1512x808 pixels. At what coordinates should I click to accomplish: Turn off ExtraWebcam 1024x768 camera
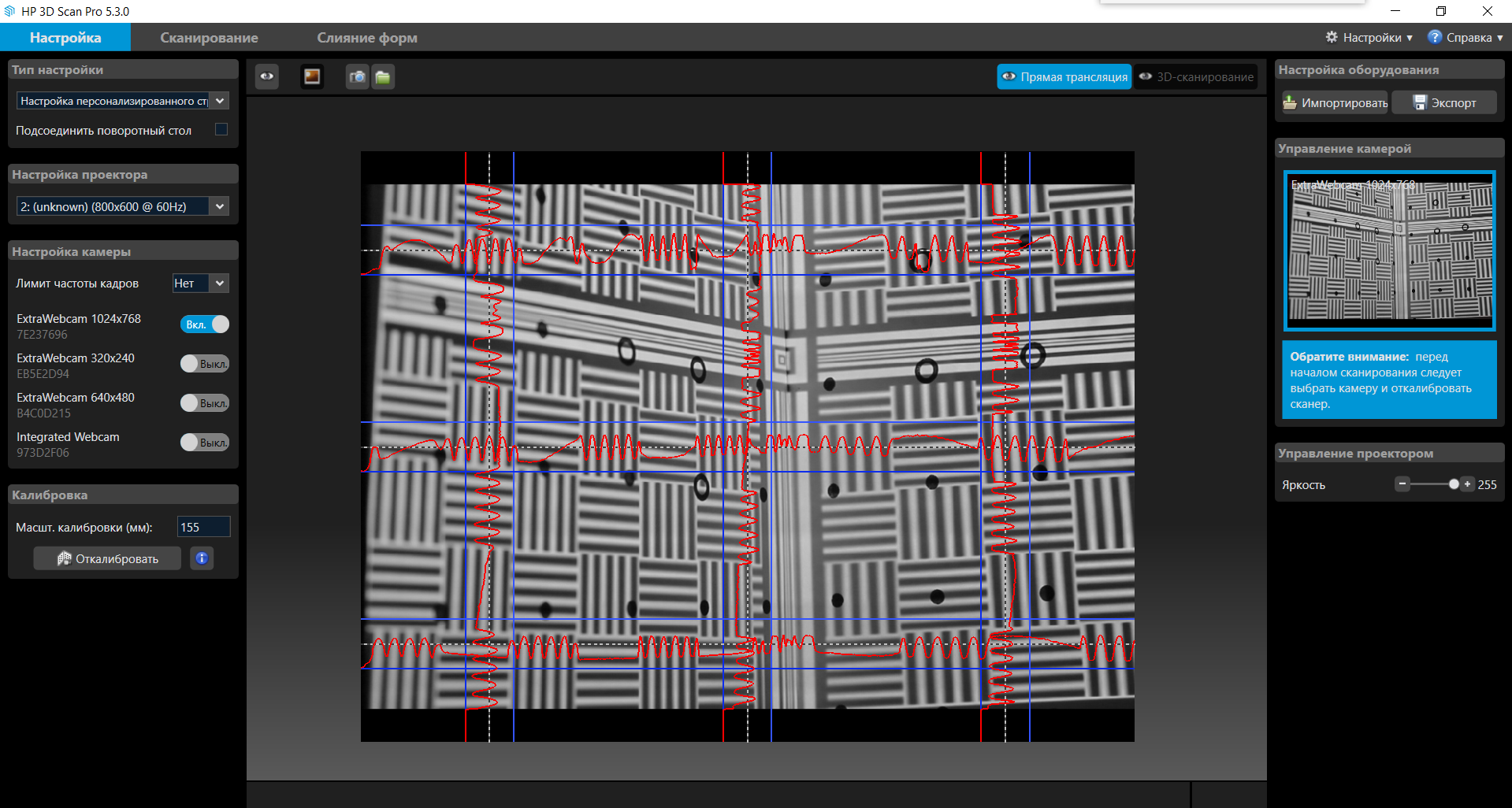click(205, 324)
